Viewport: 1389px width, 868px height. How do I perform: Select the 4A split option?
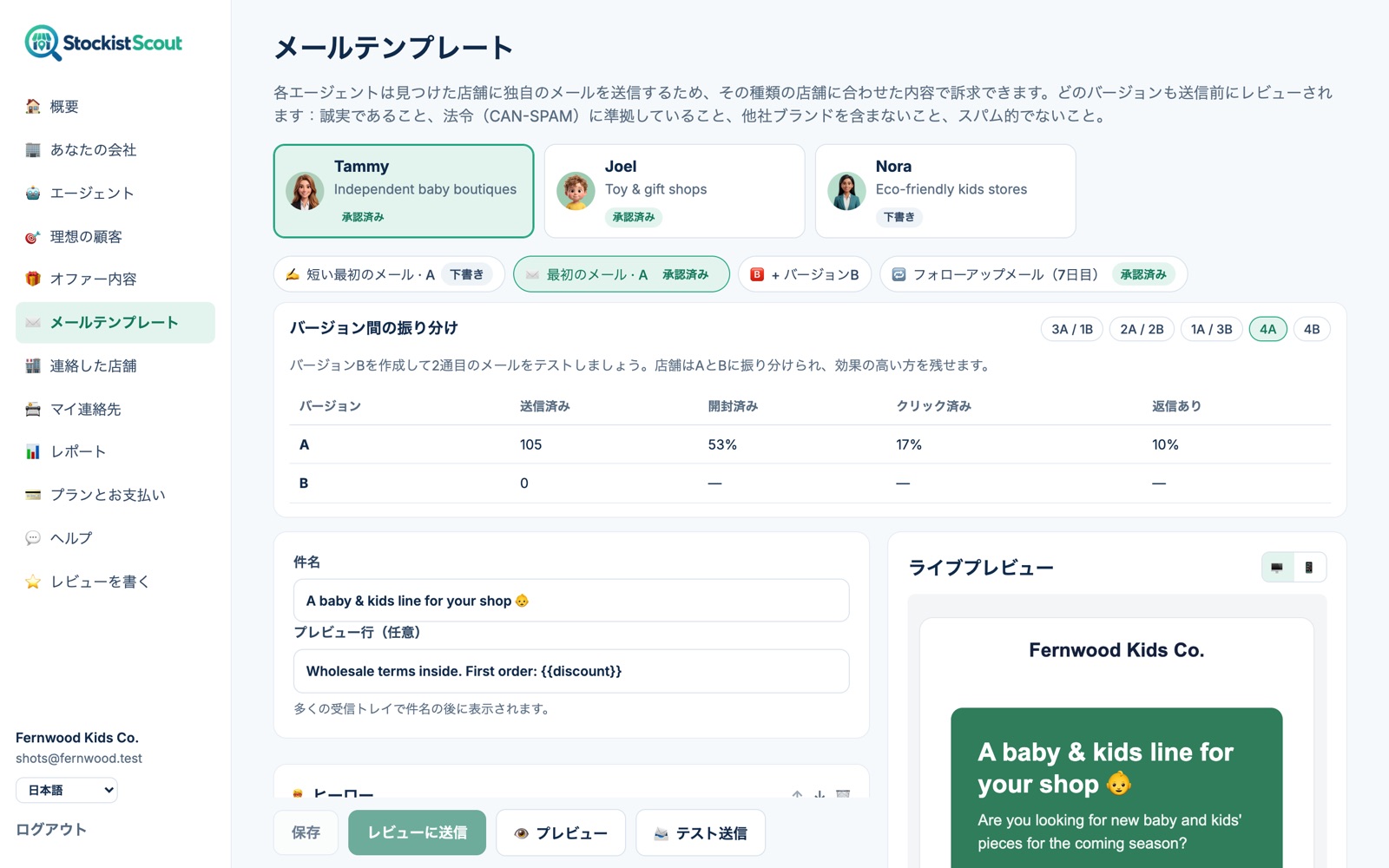[x=1268, y=329]
